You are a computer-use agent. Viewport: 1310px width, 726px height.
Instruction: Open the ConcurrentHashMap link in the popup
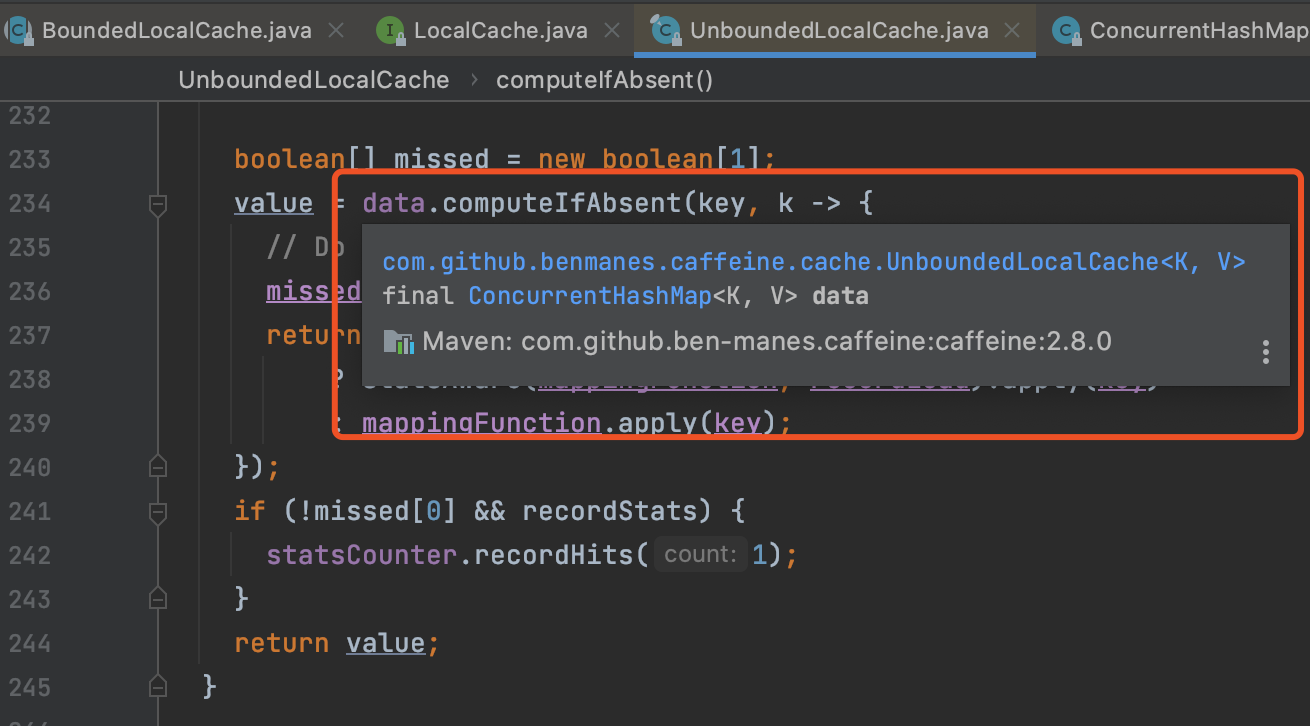[589, 296]
